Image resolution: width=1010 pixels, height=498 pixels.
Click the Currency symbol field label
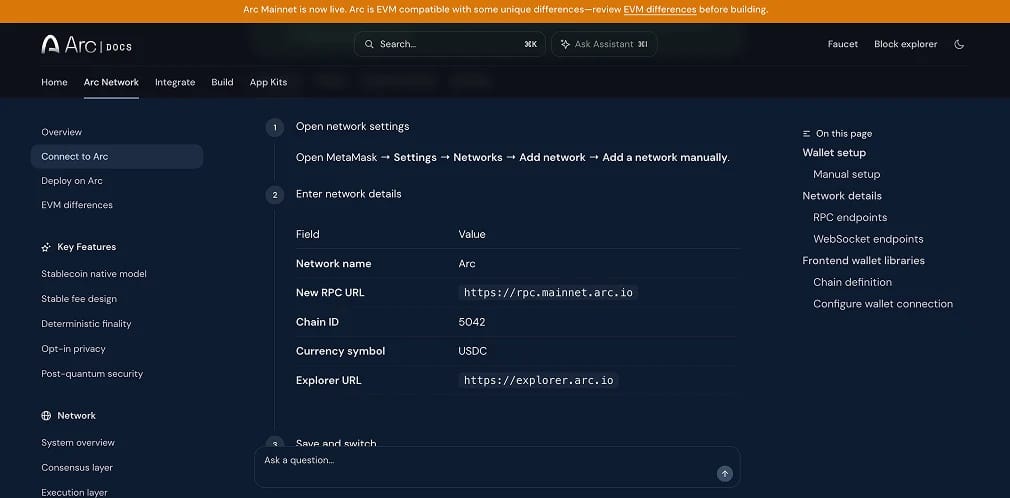[x=340, y=351]
